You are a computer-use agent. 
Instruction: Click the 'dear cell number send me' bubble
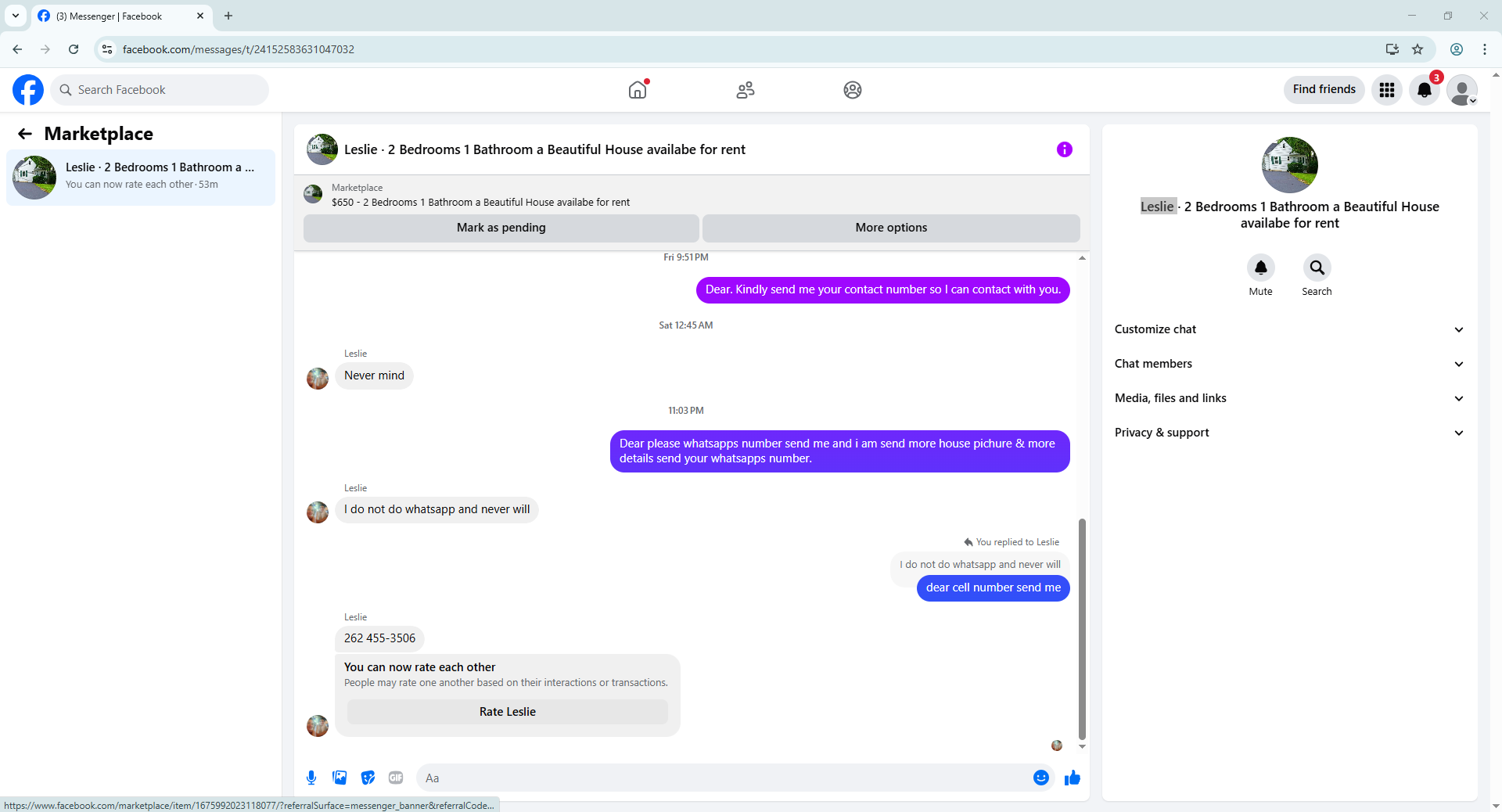994,587
